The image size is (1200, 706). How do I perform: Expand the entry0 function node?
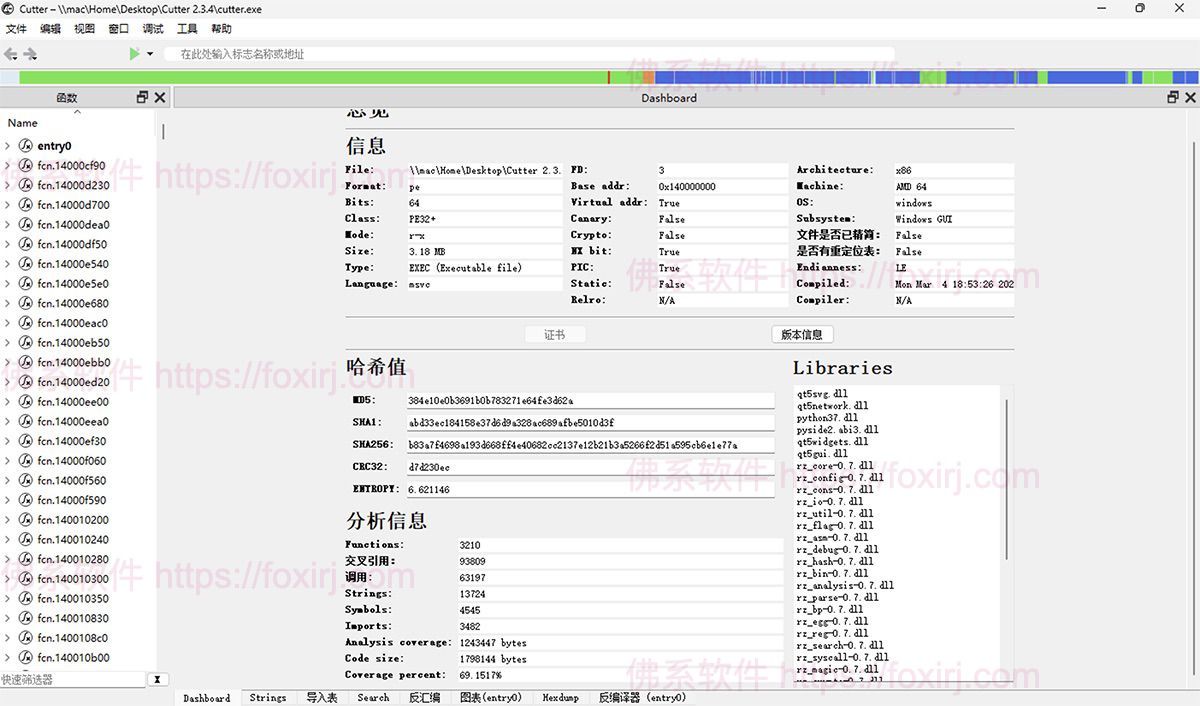[8, 146]
